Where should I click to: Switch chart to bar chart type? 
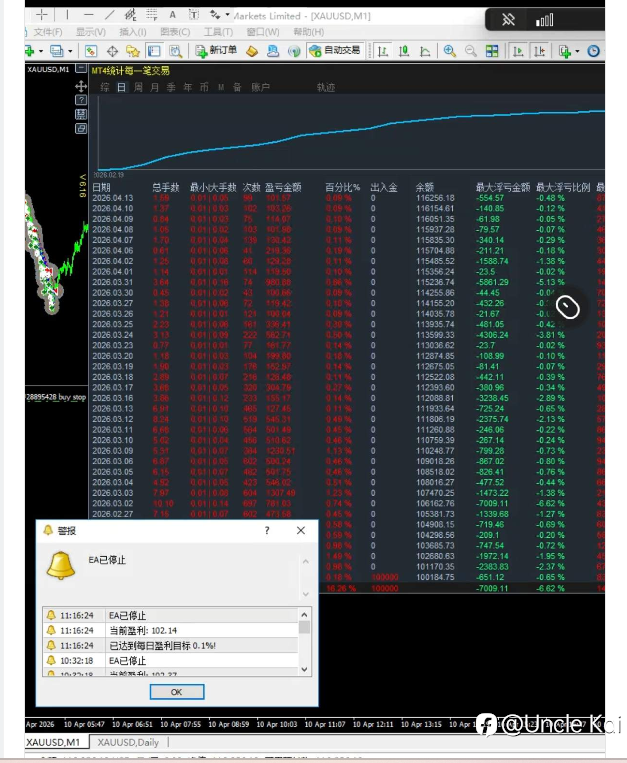(x=383, y=51)
